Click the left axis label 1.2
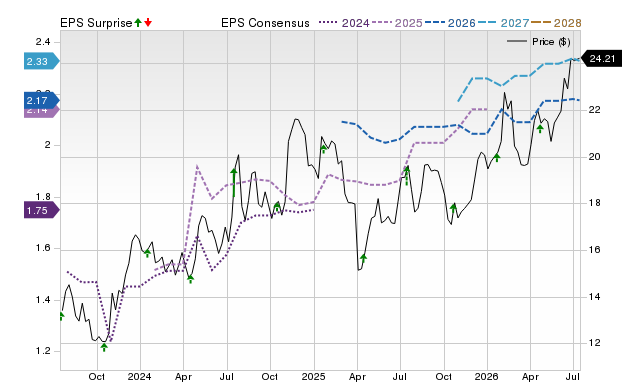The height and width of the screenshot is (382, 640). [43, 351]
